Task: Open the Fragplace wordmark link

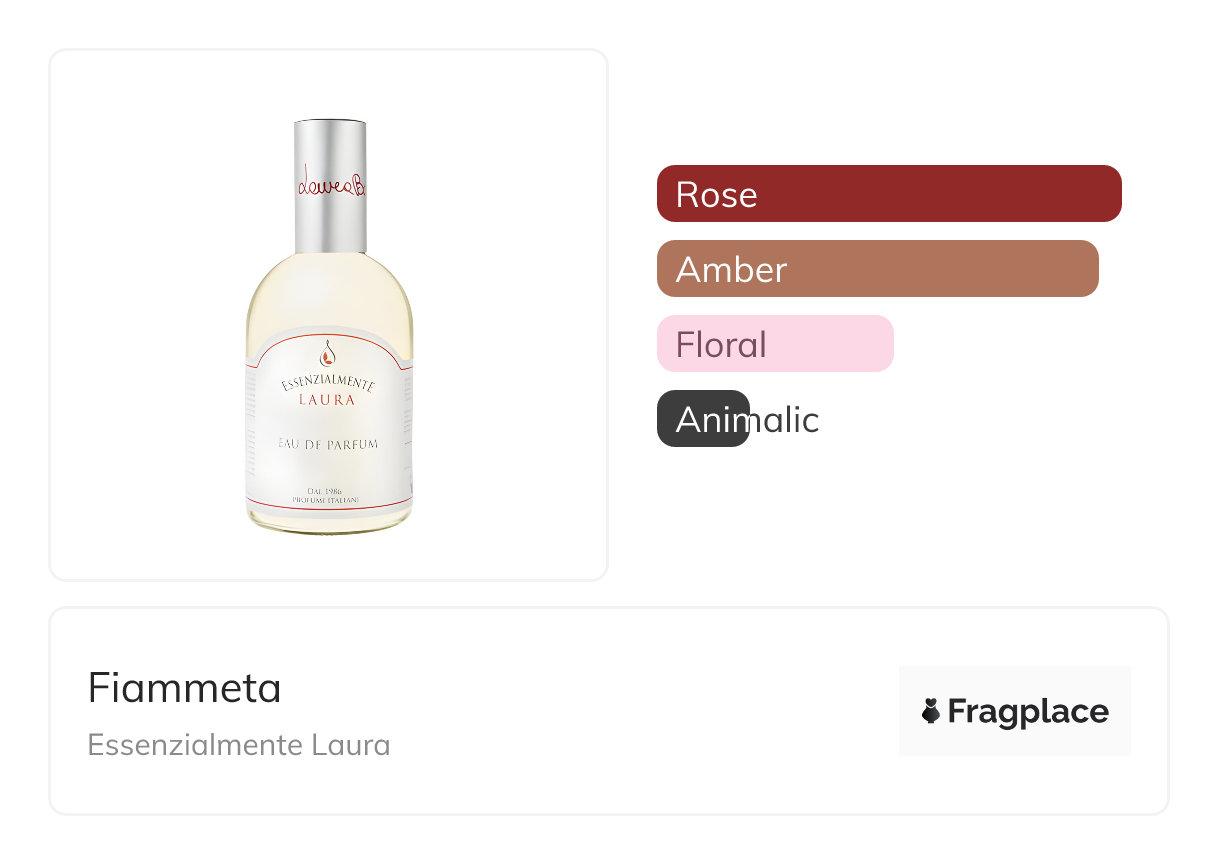Action: (1027, 711)
